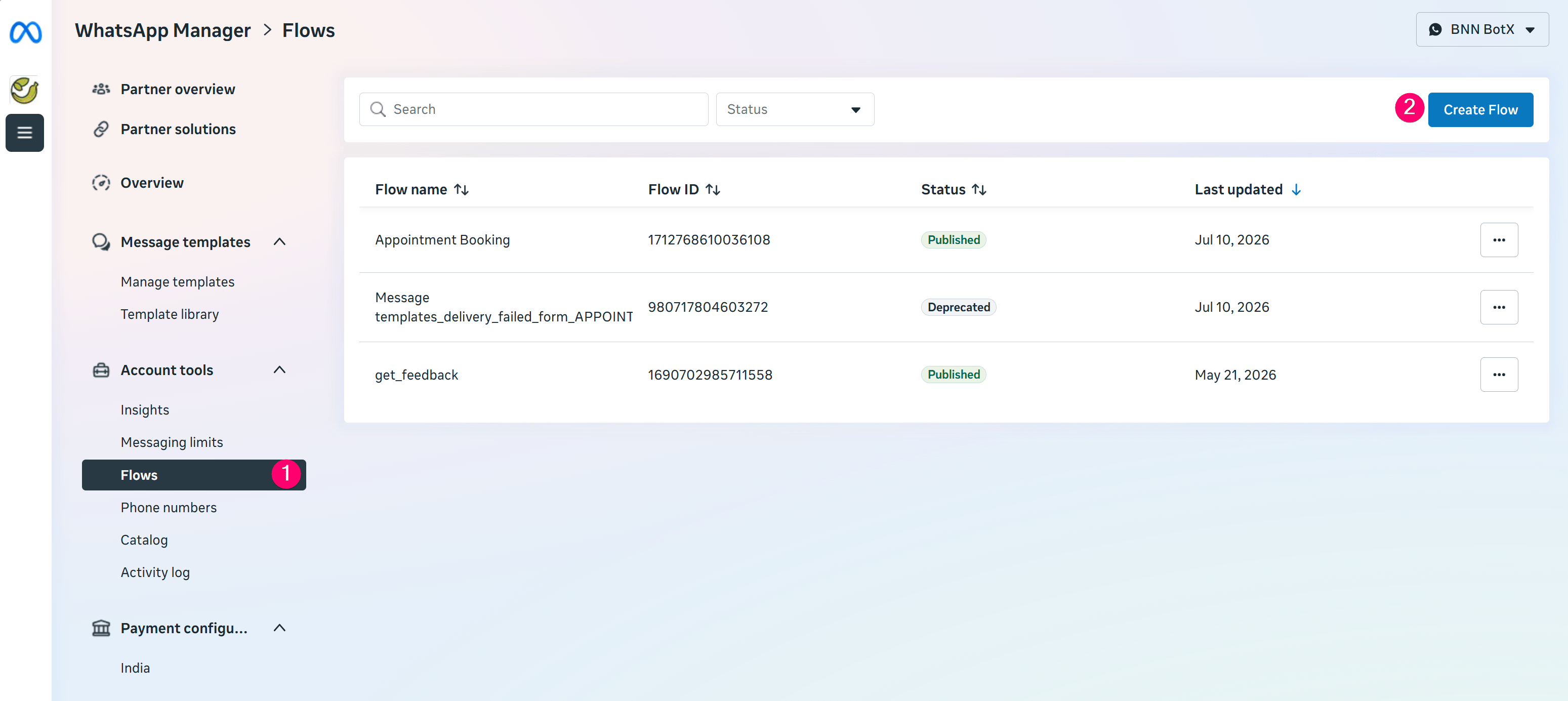Open the Status filter dropdown
The width and height of the screenshot is (1568, 701).
tap(795, 109)
